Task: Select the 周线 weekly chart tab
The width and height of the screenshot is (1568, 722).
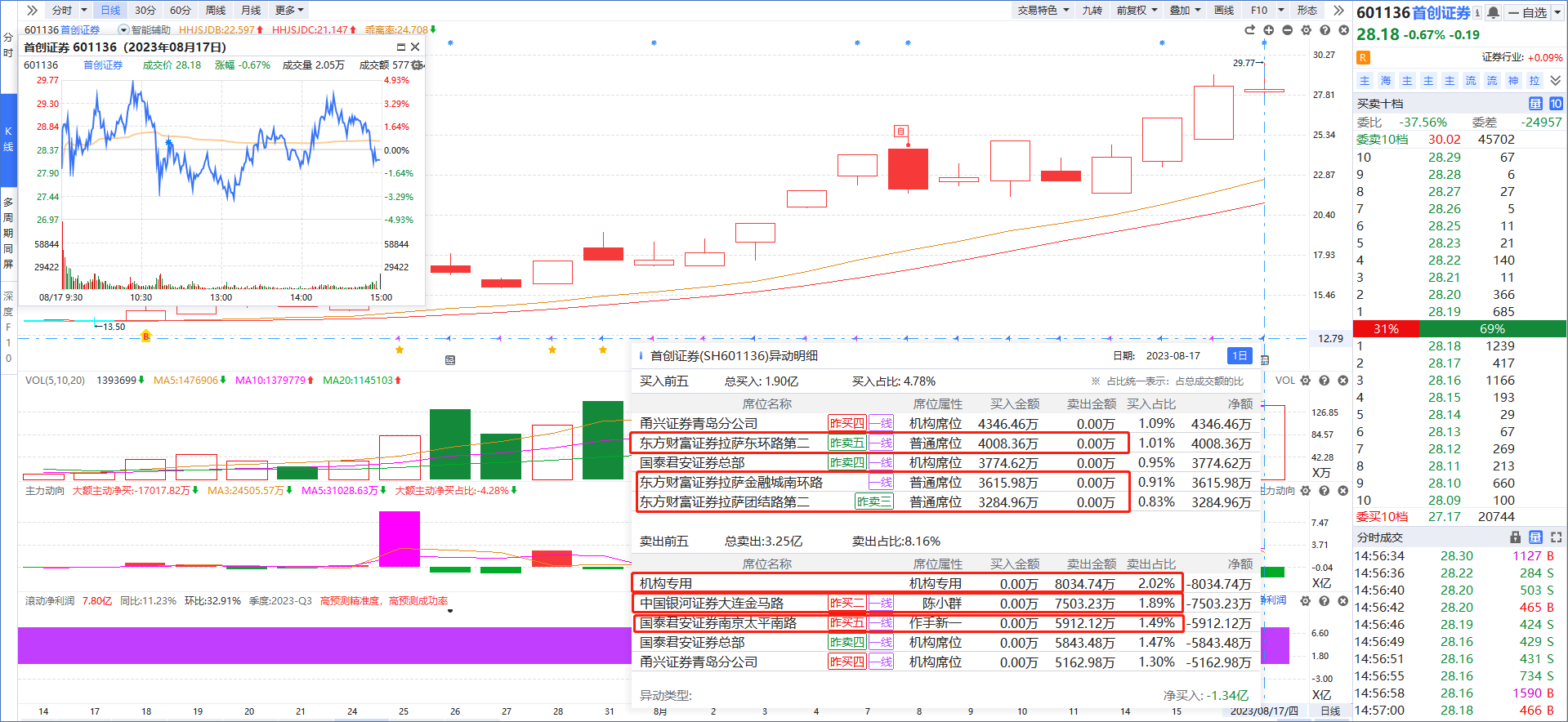Action: (216, 10)
